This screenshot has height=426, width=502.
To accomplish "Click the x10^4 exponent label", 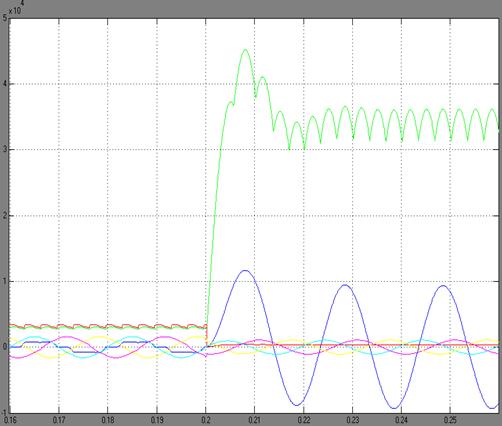I will tap(16, 8).
